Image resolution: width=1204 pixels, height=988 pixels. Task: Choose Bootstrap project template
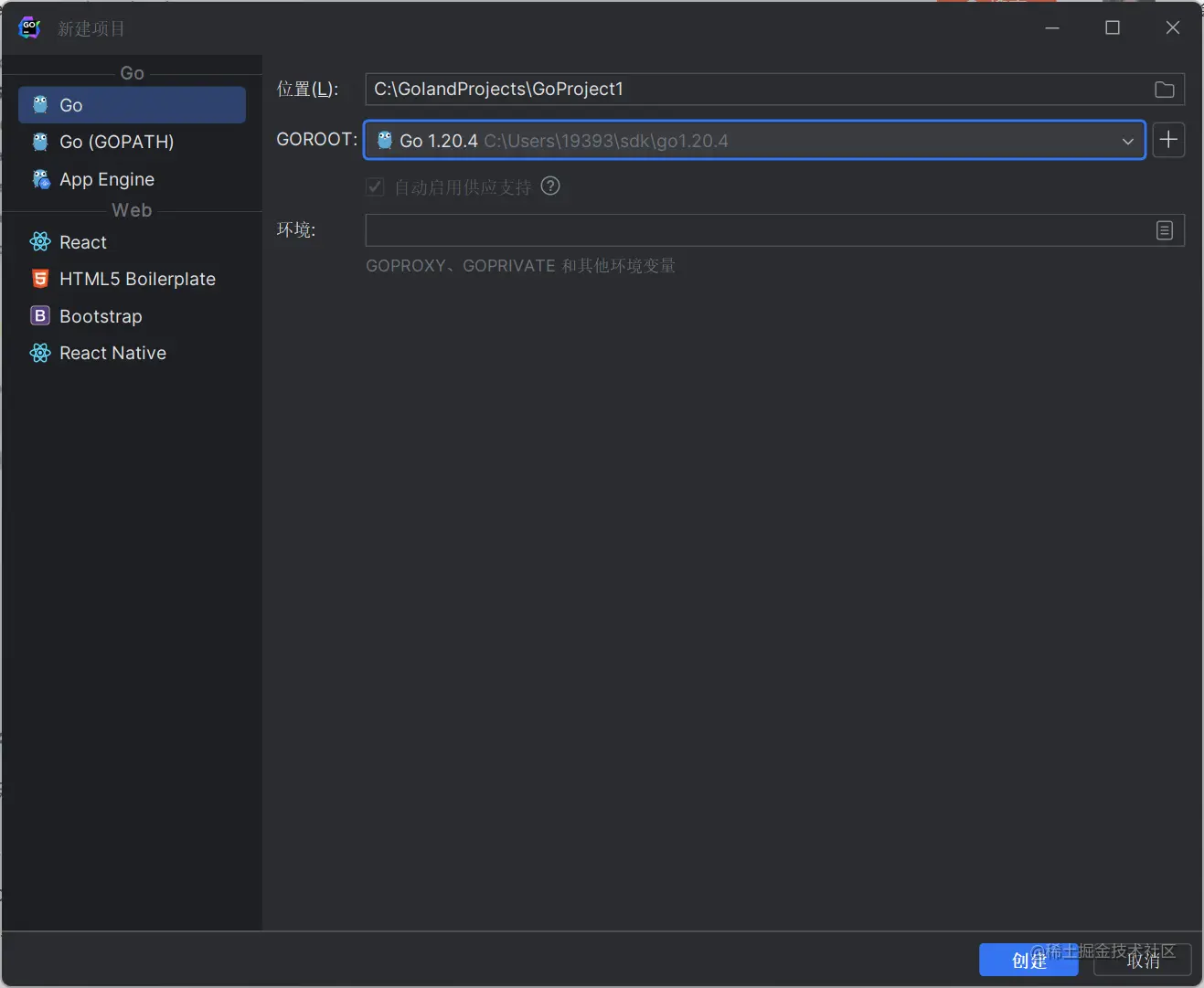pyautogui.click(x=132, y=316)
